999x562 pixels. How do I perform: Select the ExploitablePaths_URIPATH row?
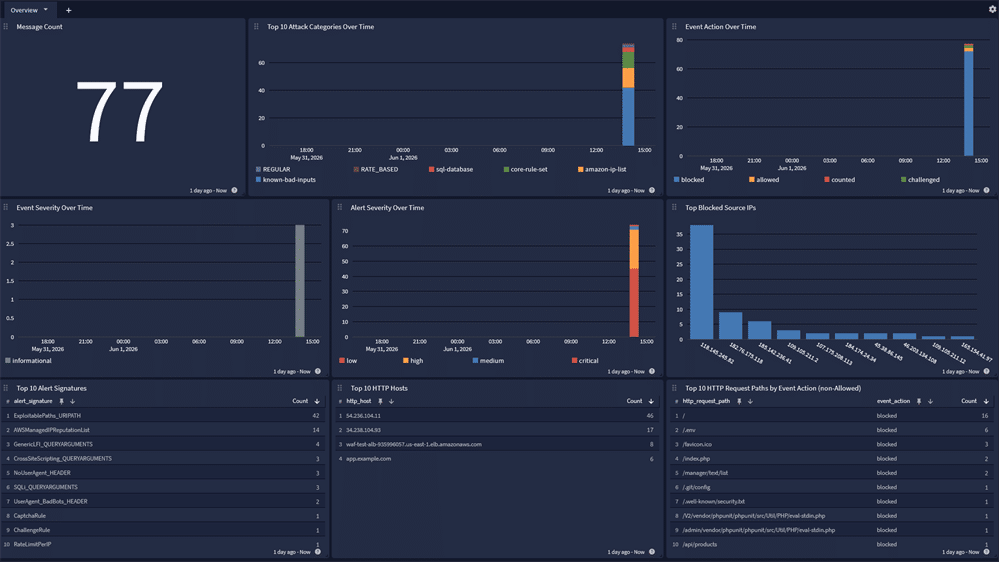pos(163,415)
